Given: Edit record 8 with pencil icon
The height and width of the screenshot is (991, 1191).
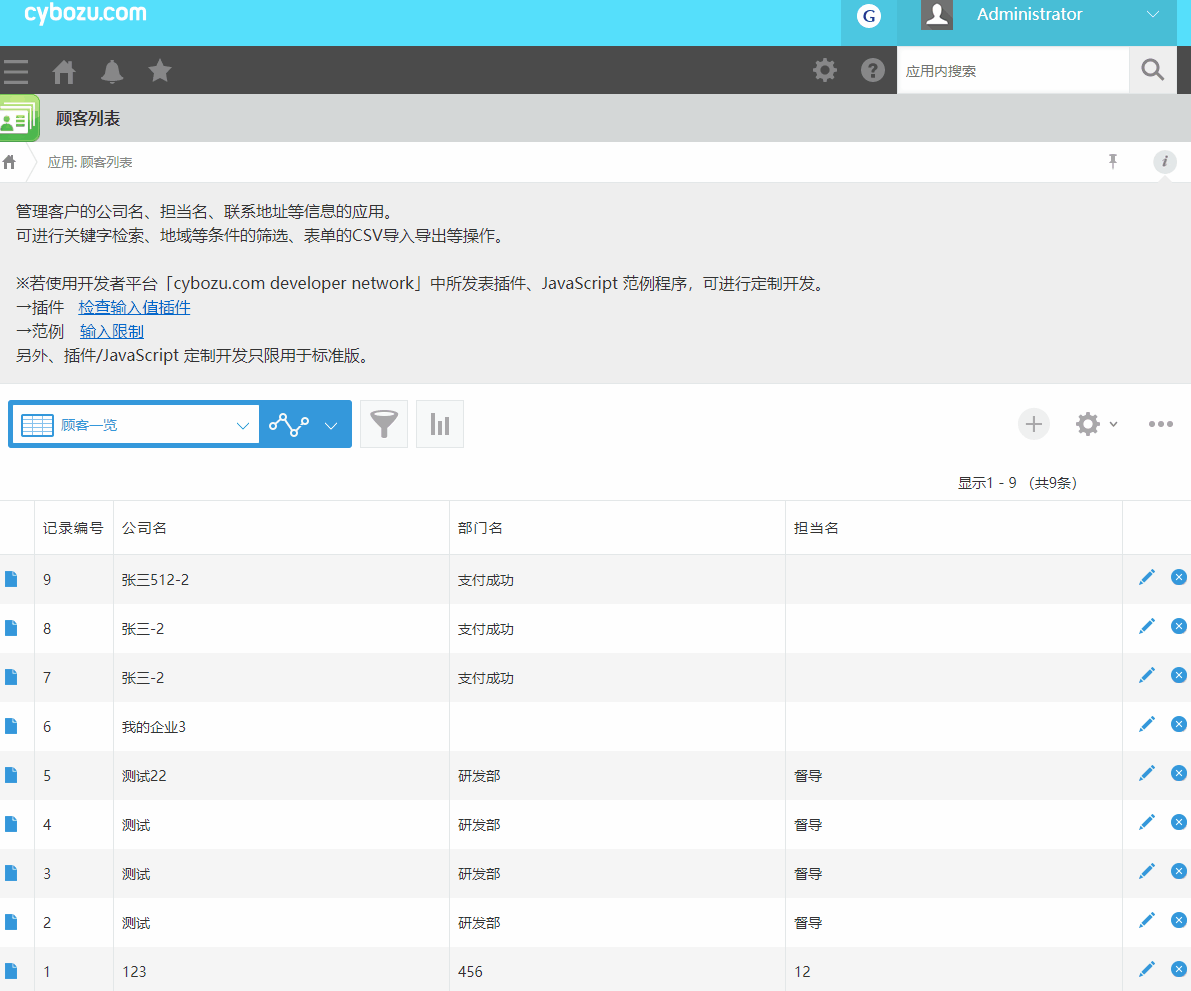Looking at the screenshot, I should (x=1146, y=626).
